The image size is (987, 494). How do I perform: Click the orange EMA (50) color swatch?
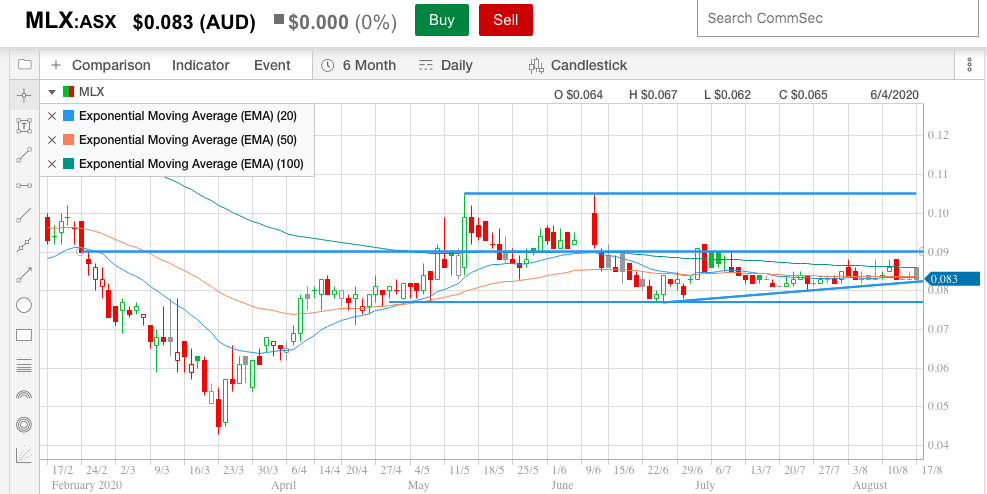[68, 140]
